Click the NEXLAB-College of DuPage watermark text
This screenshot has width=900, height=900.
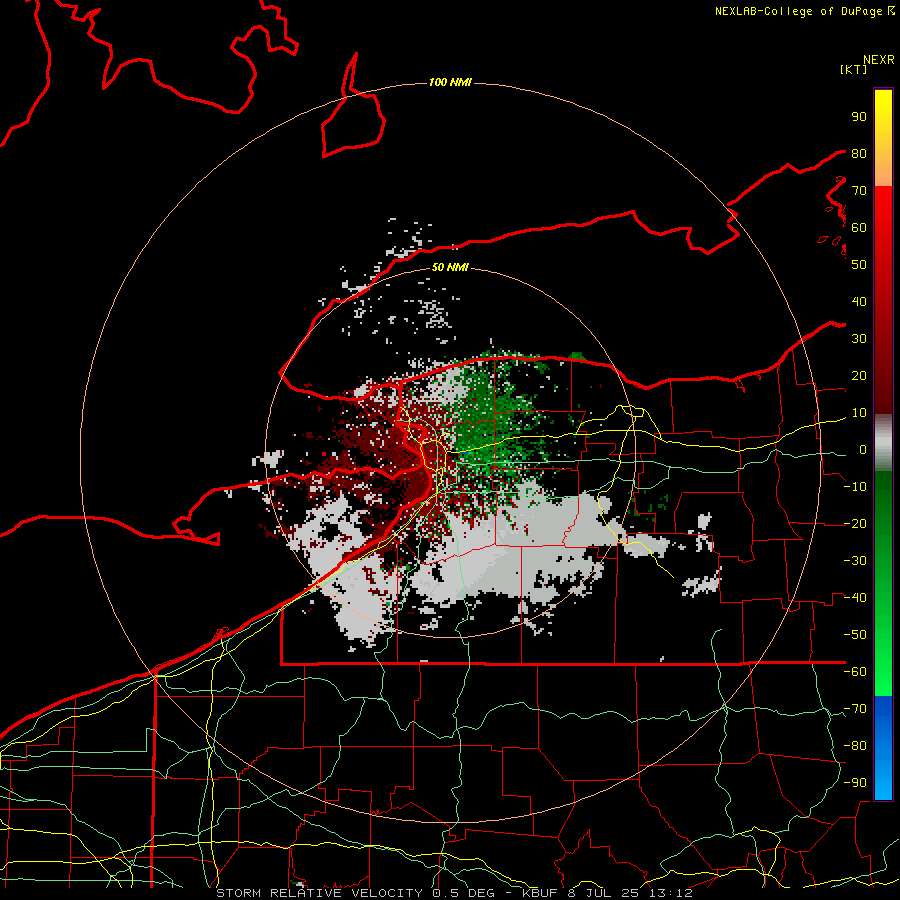coord(804,11)
